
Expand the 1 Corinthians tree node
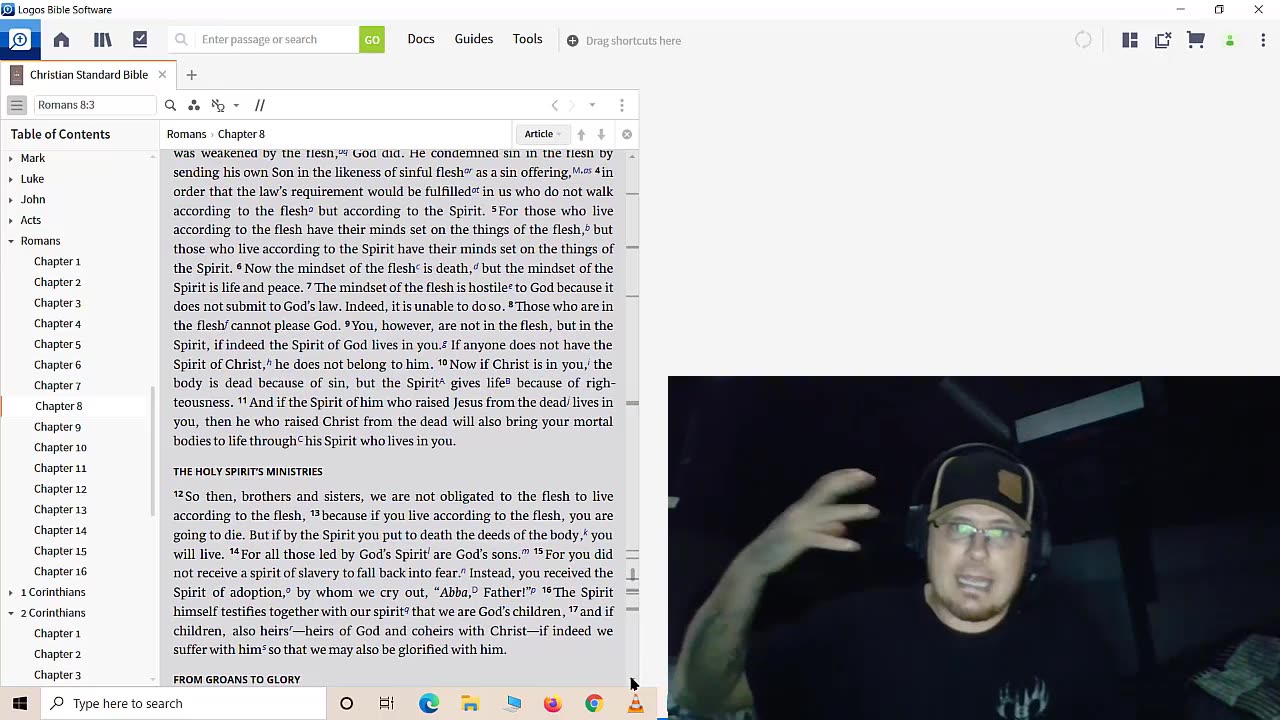pos(11,592)
